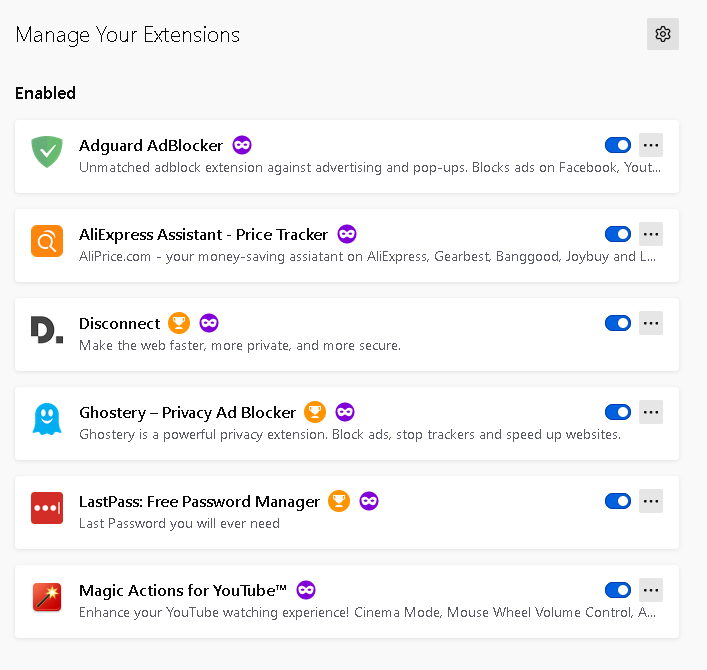Select the Adguard AdBlocker description text
Viewport: 707px width, 670px height.
(x=370, y=168)
